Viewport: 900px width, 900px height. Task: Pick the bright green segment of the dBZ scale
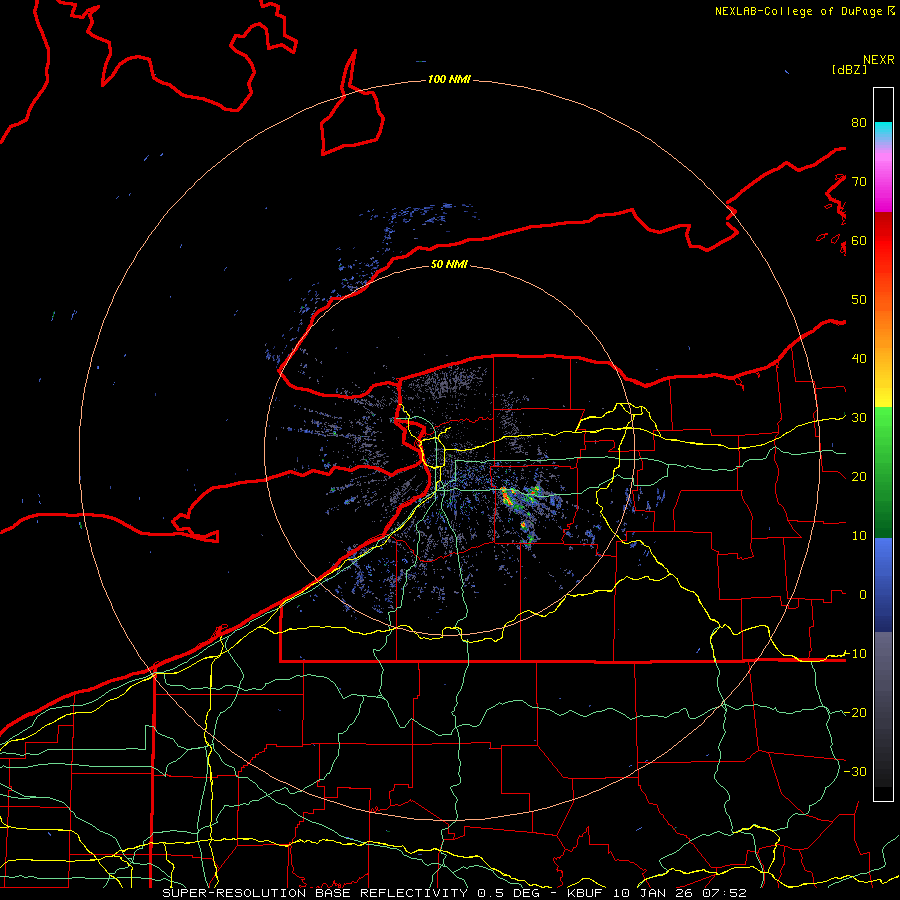coord(883,430)
